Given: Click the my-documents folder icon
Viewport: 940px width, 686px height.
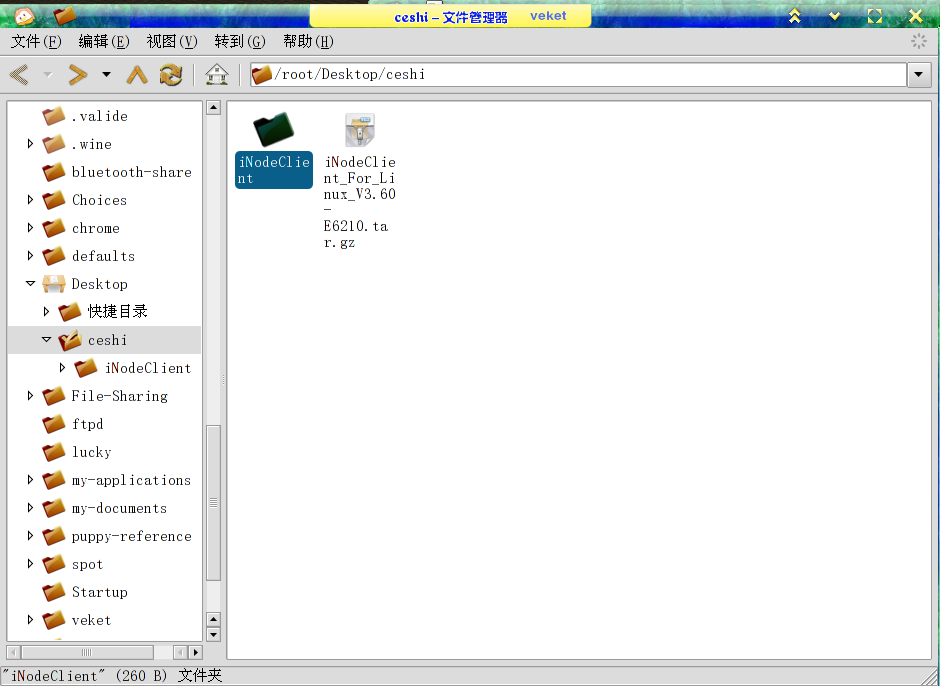Looking at the screenshot, I should (54, 508).
